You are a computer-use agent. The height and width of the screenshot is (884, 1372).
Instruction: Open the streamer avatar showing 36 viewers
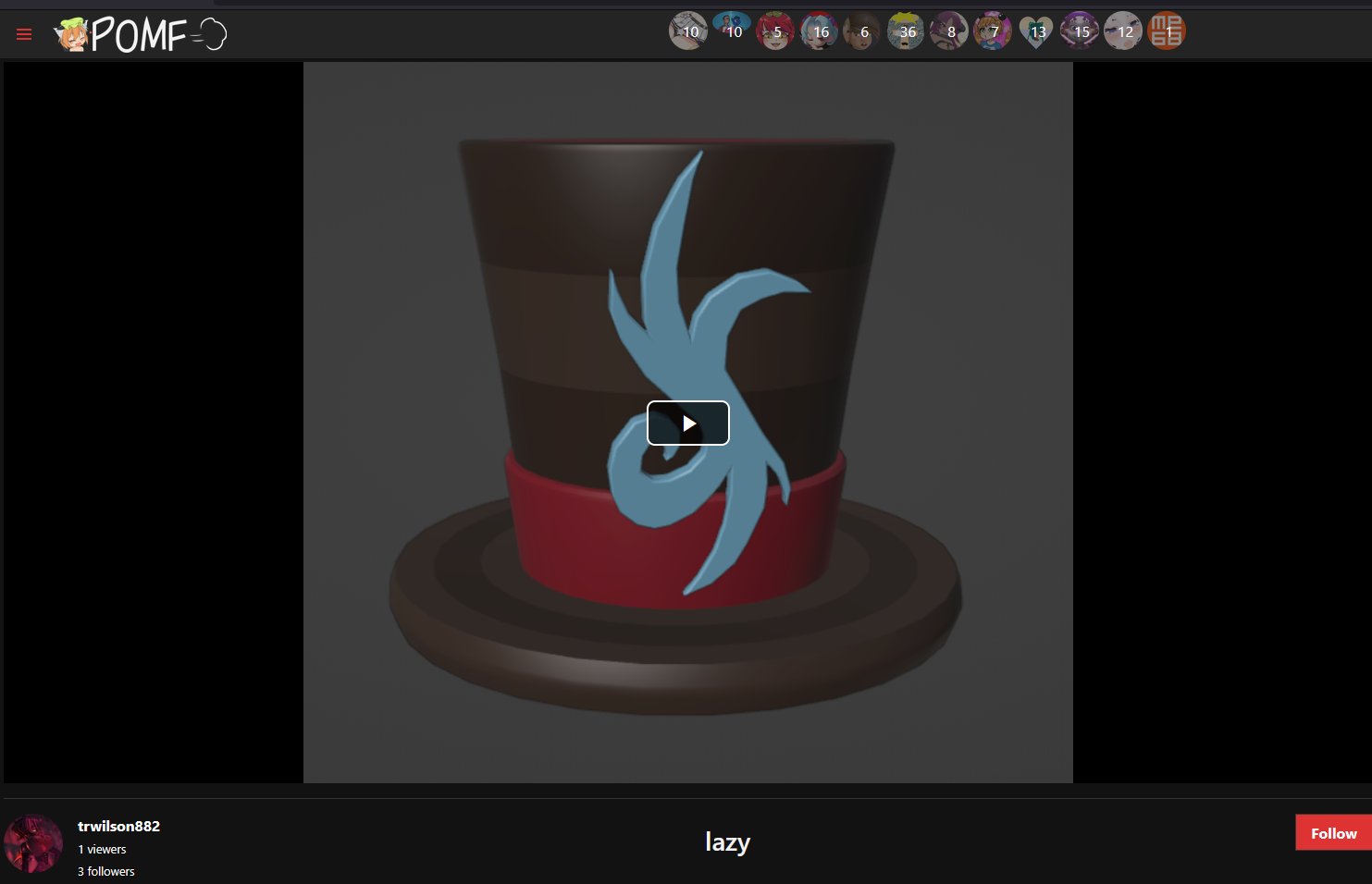click(905, 31)
